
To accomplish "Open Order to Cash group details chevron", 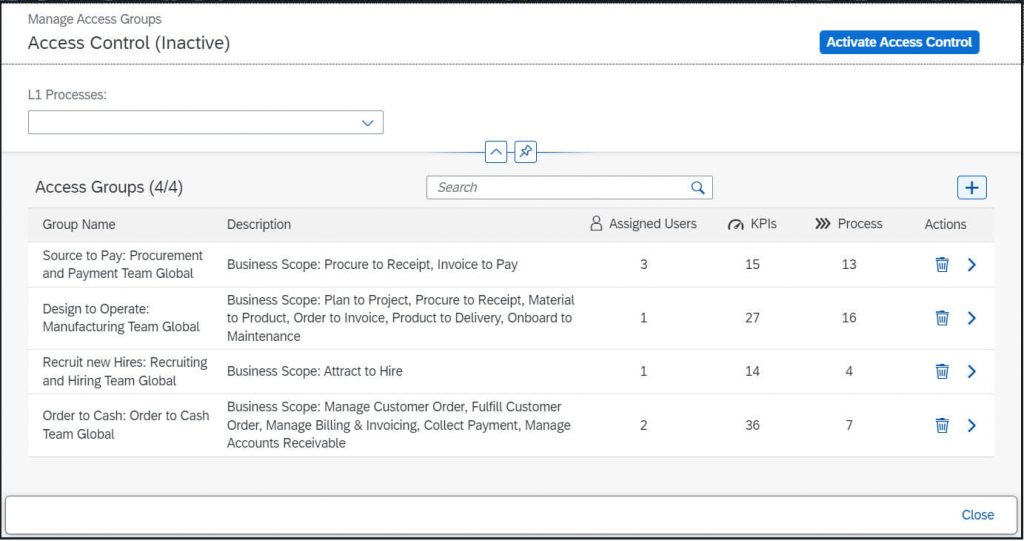I will [972, 425].
